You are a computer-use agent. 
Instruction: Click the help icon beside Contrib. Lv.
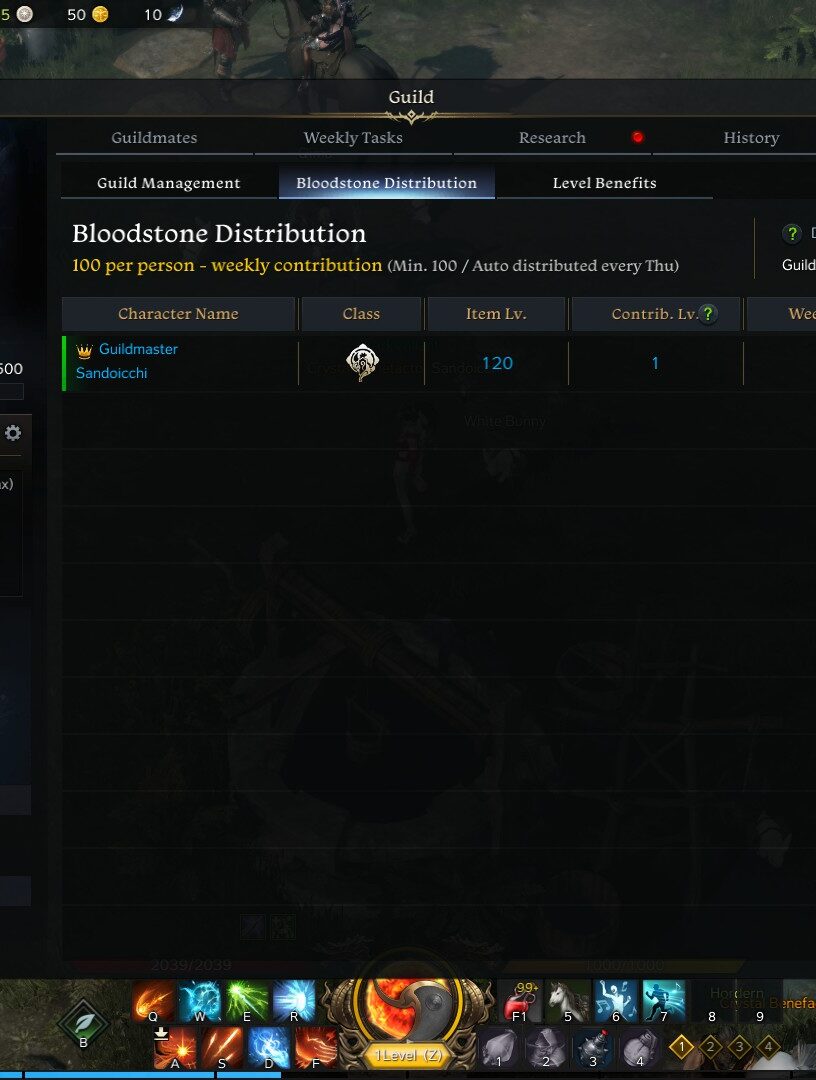pyautogui.click(x=707, y=314)
